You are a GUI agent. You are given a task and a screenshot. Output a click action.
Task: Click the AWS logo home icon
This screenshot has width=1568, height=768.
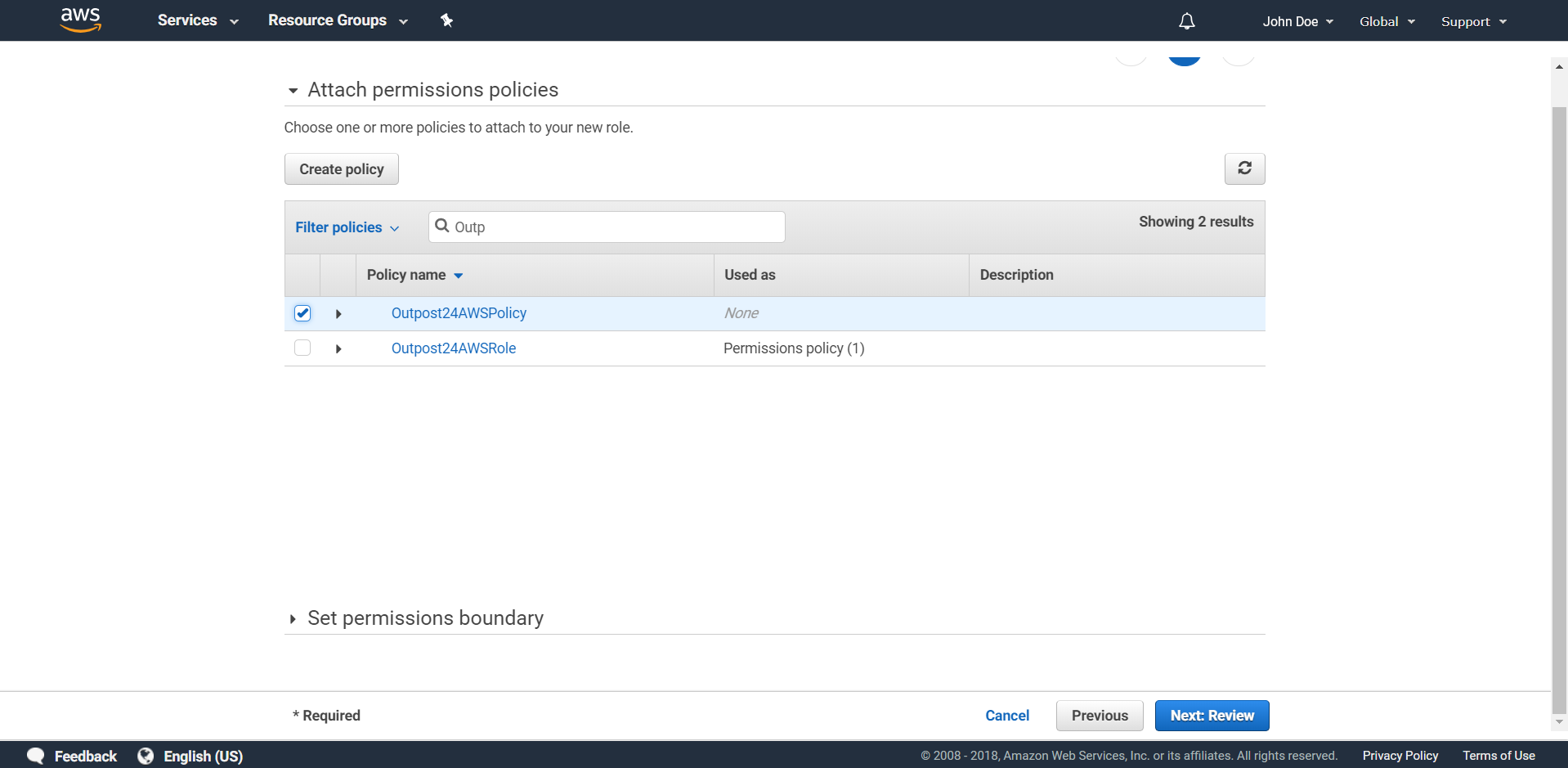[x=80, y=20]
